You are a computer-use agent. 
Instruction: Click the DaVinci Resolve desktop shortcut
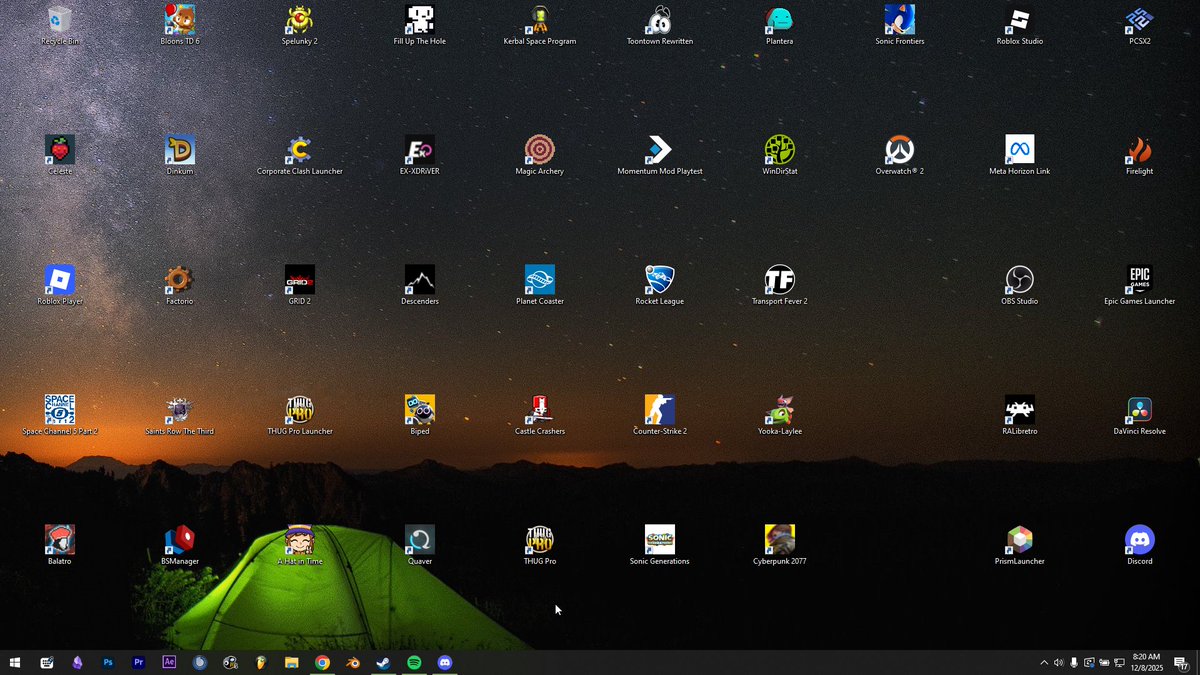tap(1140, 415)
